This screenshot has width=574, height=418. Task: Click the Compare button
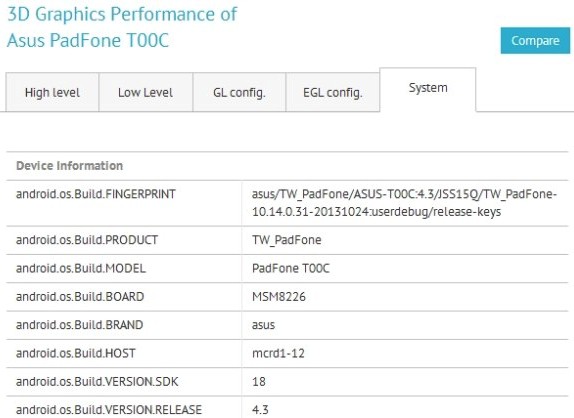(x=535, y=41)
